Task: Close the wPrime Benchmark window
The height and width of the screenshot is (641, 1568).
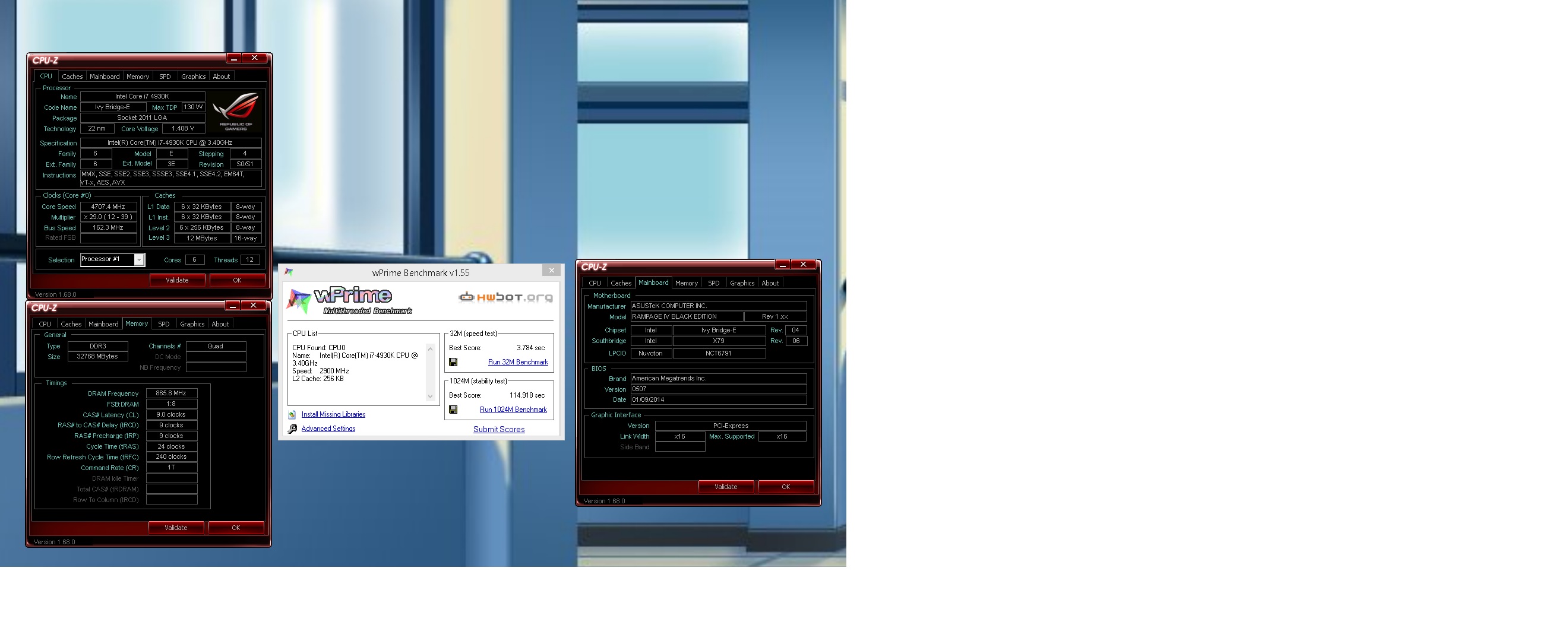Action: point(552,271)
